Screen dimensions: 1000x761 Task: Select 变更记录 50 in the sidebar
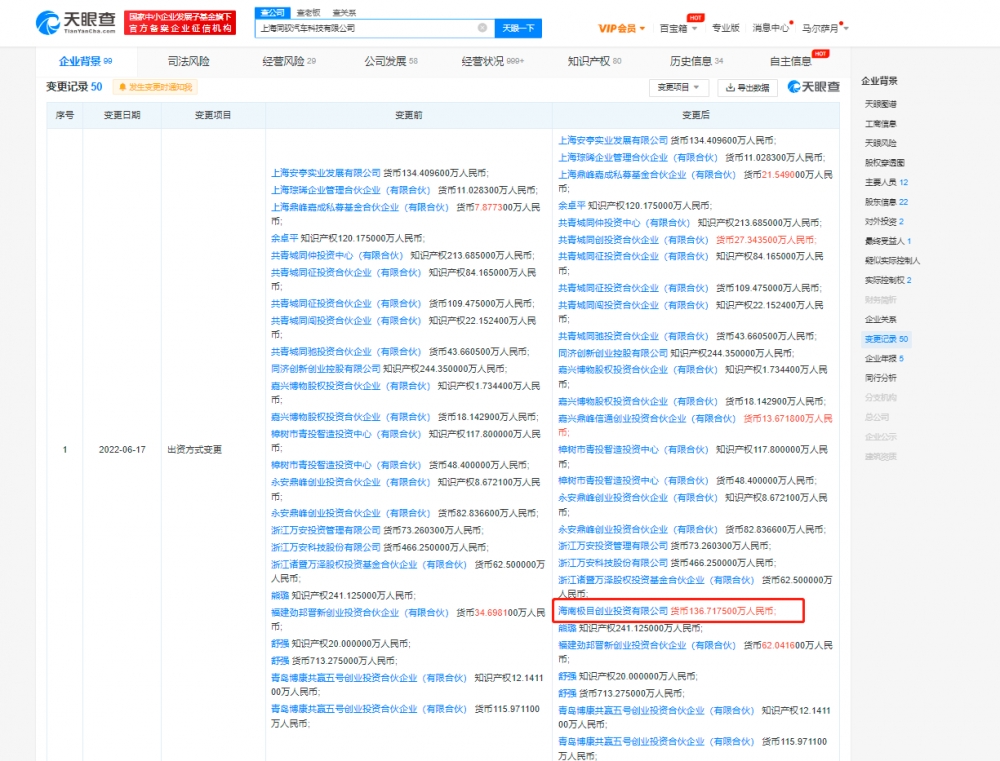886,339
